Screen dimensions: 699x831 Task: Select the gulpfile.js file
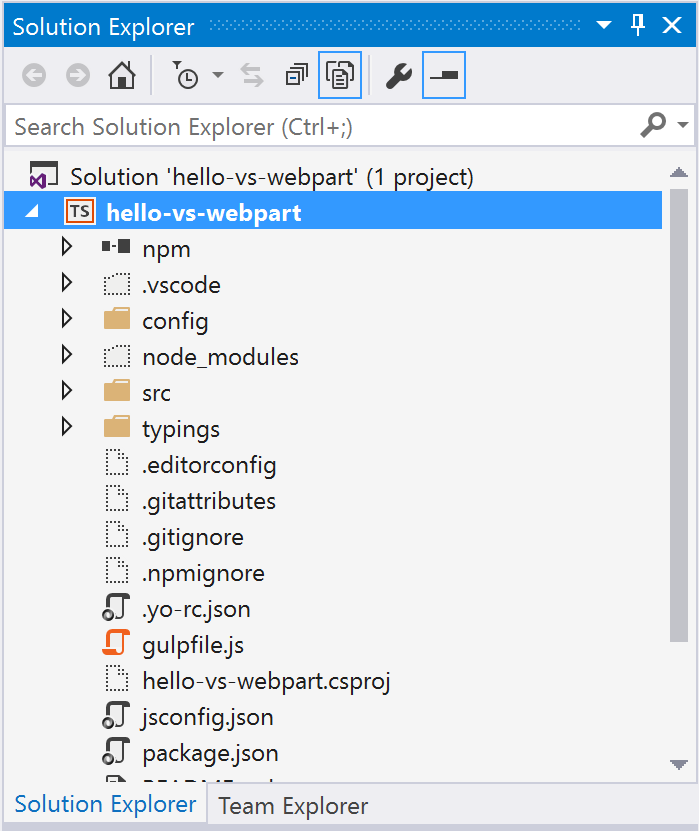(193, 646)
